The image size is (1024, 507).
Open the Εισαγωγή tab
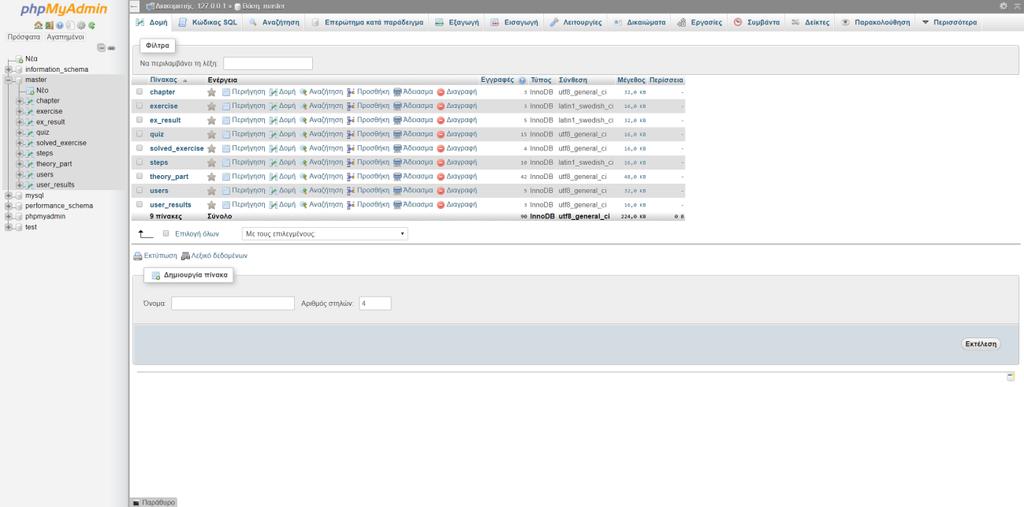[x=515, y=22]
